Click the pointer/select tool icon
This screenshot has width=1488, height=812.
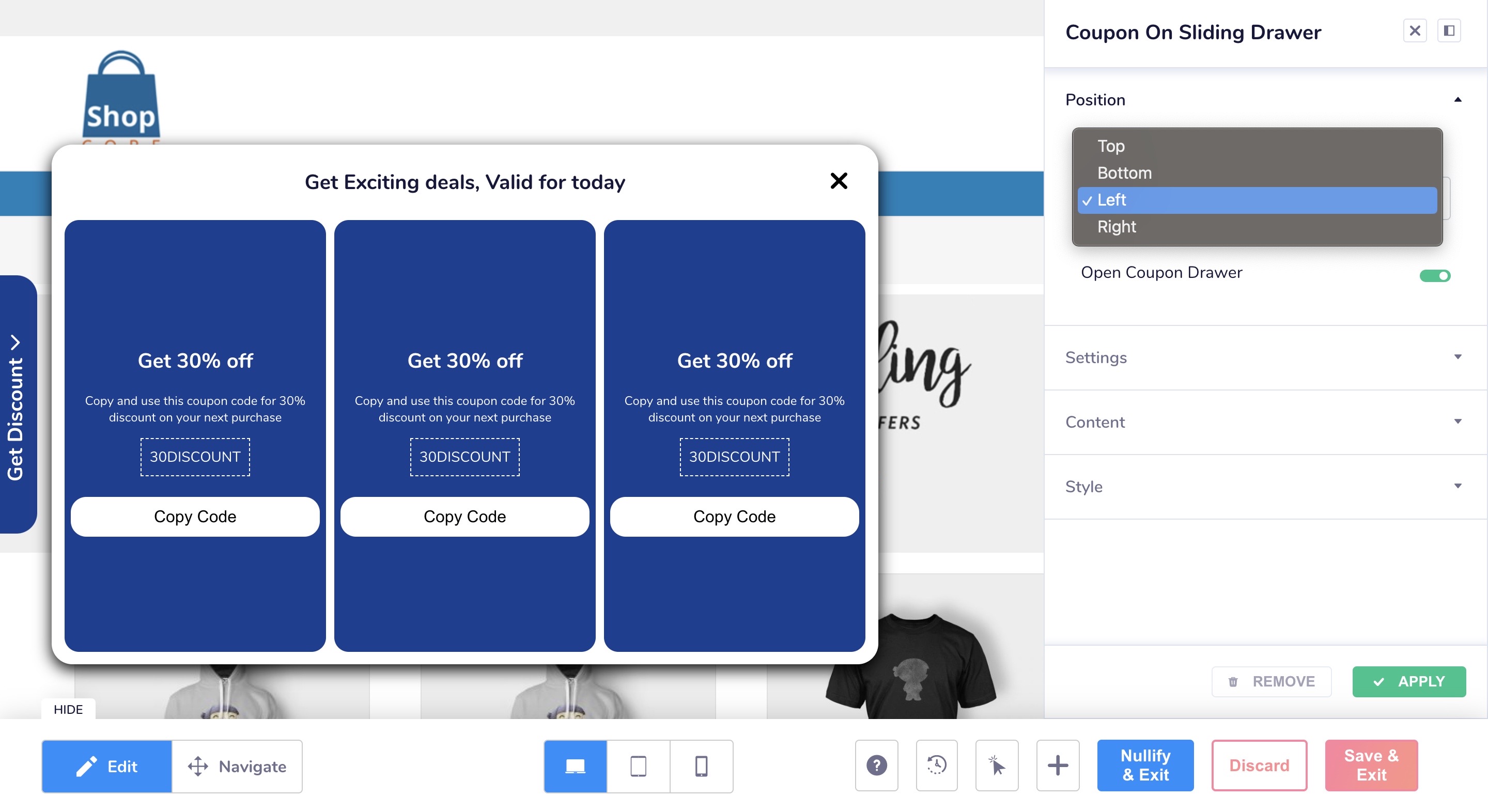tap(997, 766)
